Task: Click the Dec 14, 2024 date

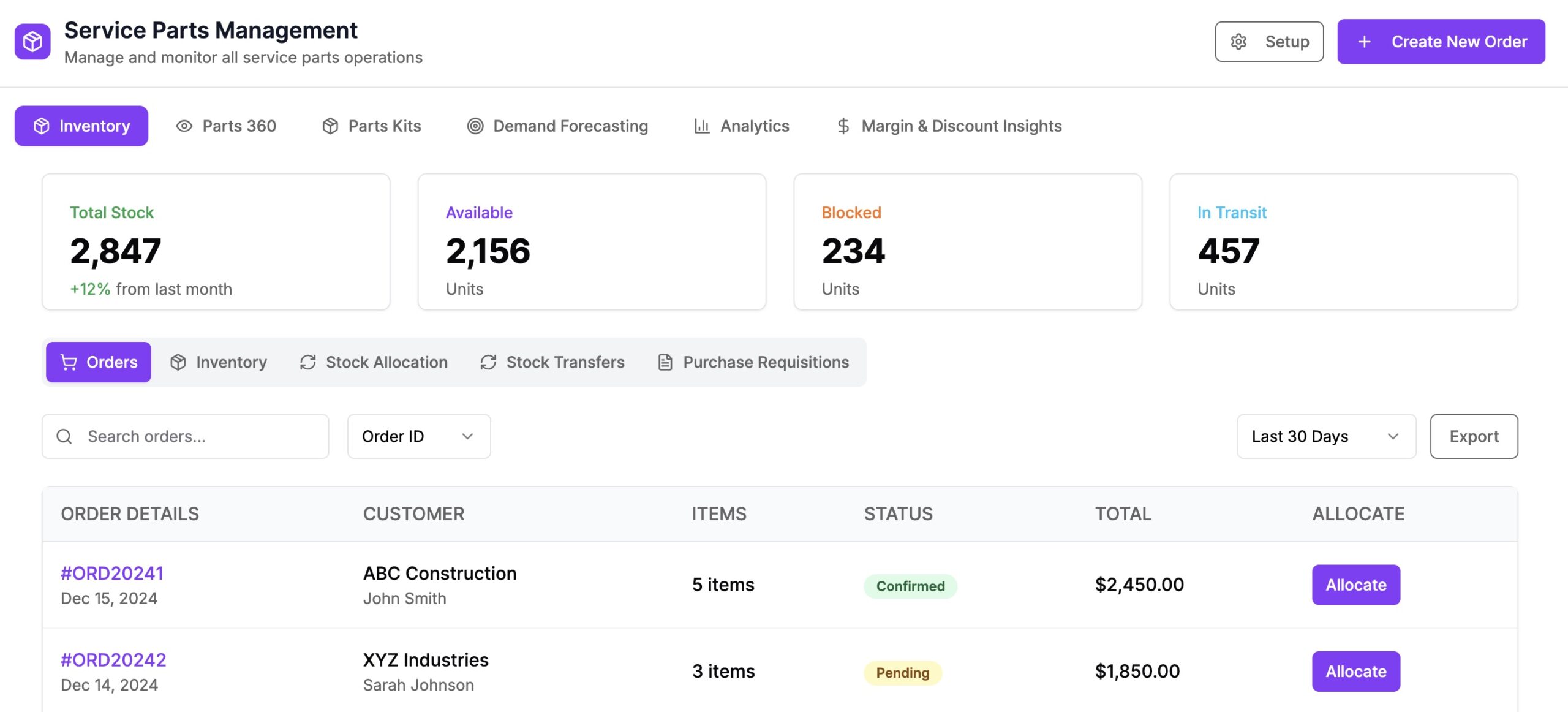Action: 109,684
